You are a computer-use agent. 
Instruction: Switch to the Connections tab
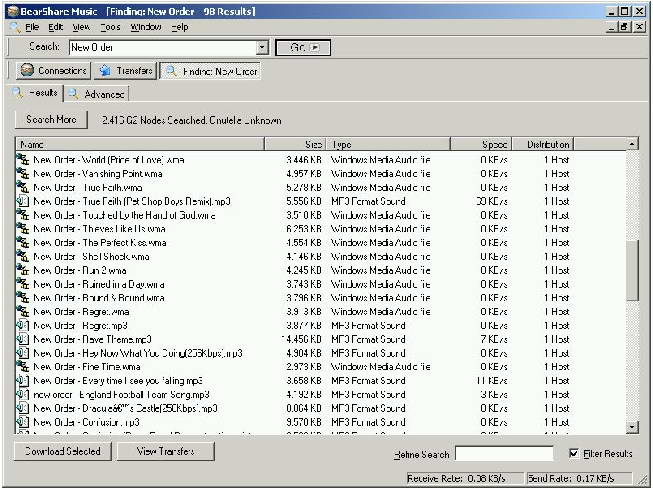click(x=54, y=70)
